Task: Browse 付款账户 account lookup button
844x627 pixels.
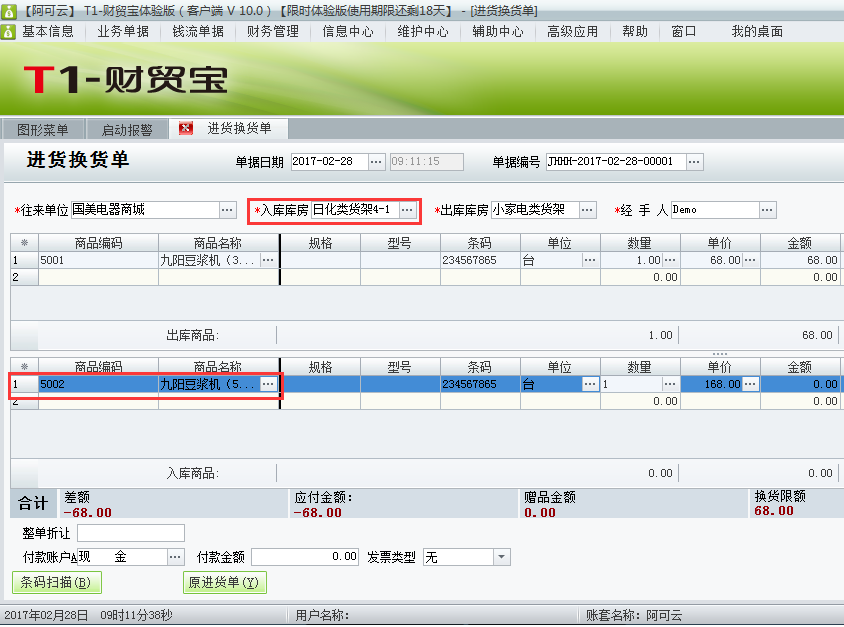Action: (x=175, y=557)
